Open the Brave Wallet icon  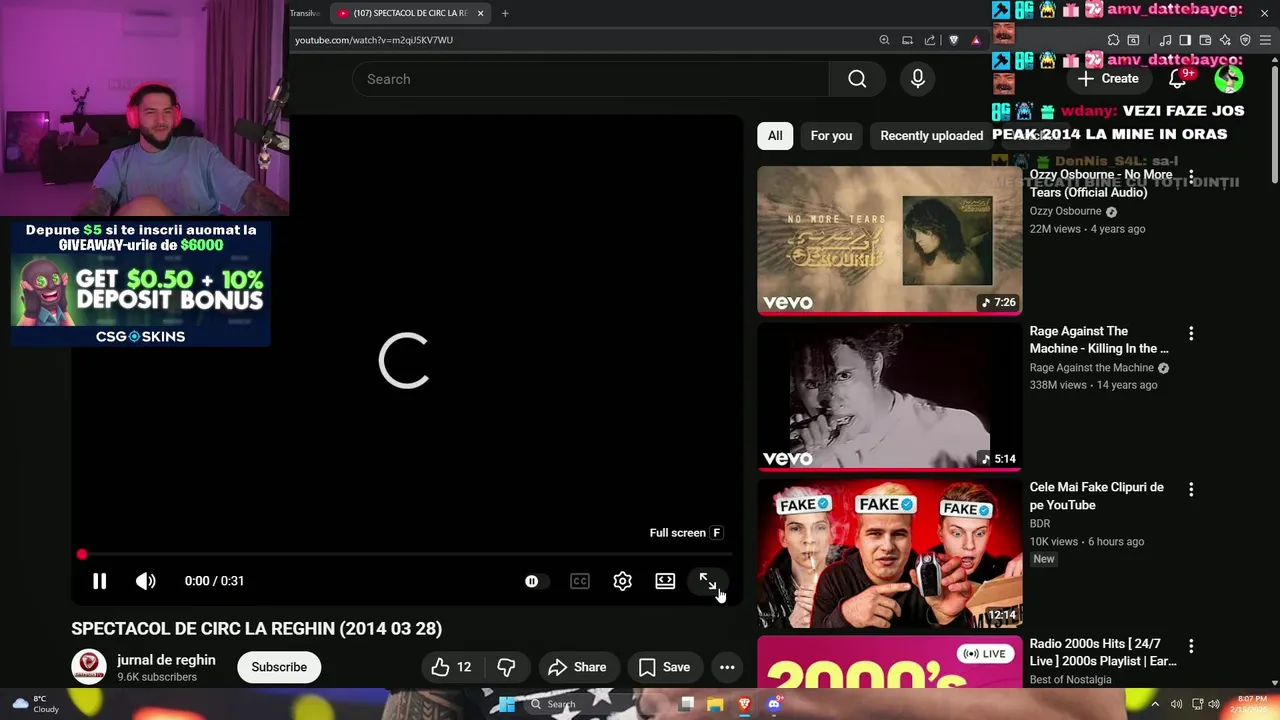point(1205,40)
